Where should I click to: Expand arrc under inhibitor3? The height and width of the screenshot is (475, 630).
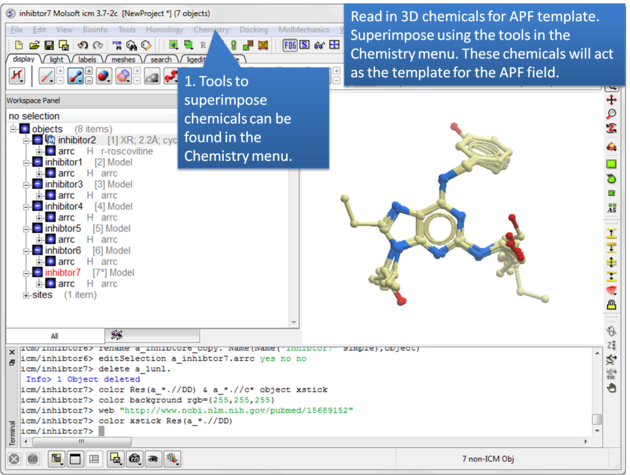coord(39,195)
